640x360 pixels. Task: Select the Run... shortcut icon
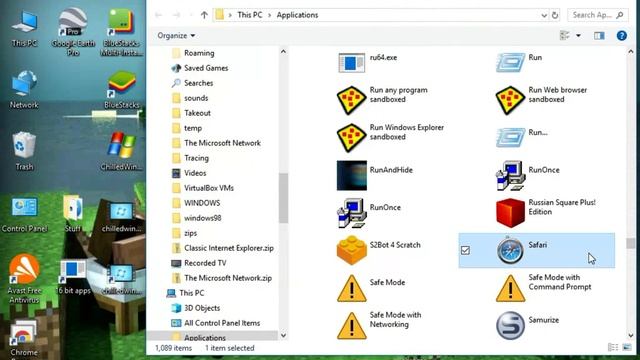[x=510, y=138]
